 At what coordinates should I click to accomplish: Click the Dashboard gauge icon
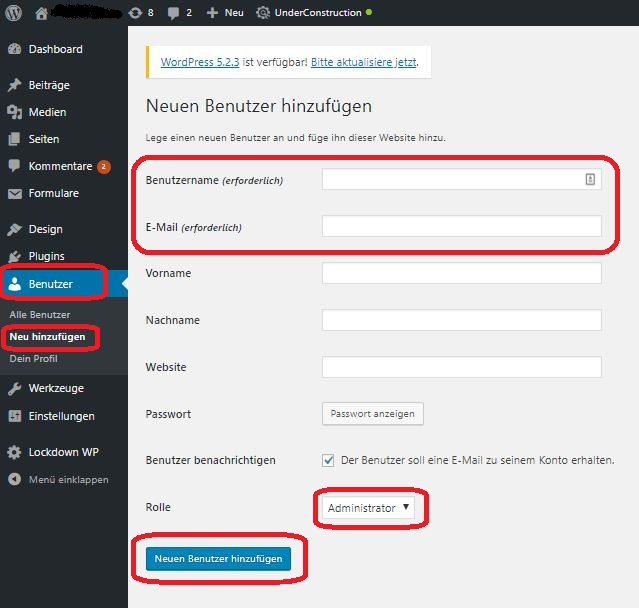(15, 49)
